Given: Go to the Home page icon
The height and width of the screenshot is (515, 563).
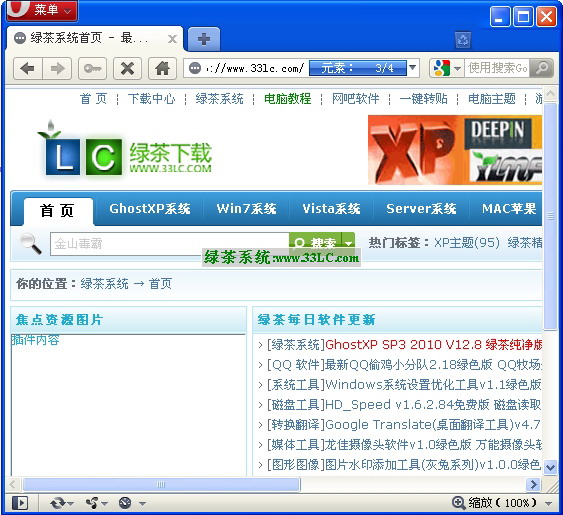Looking at the screenshot, I should click(x=162, y=68).
